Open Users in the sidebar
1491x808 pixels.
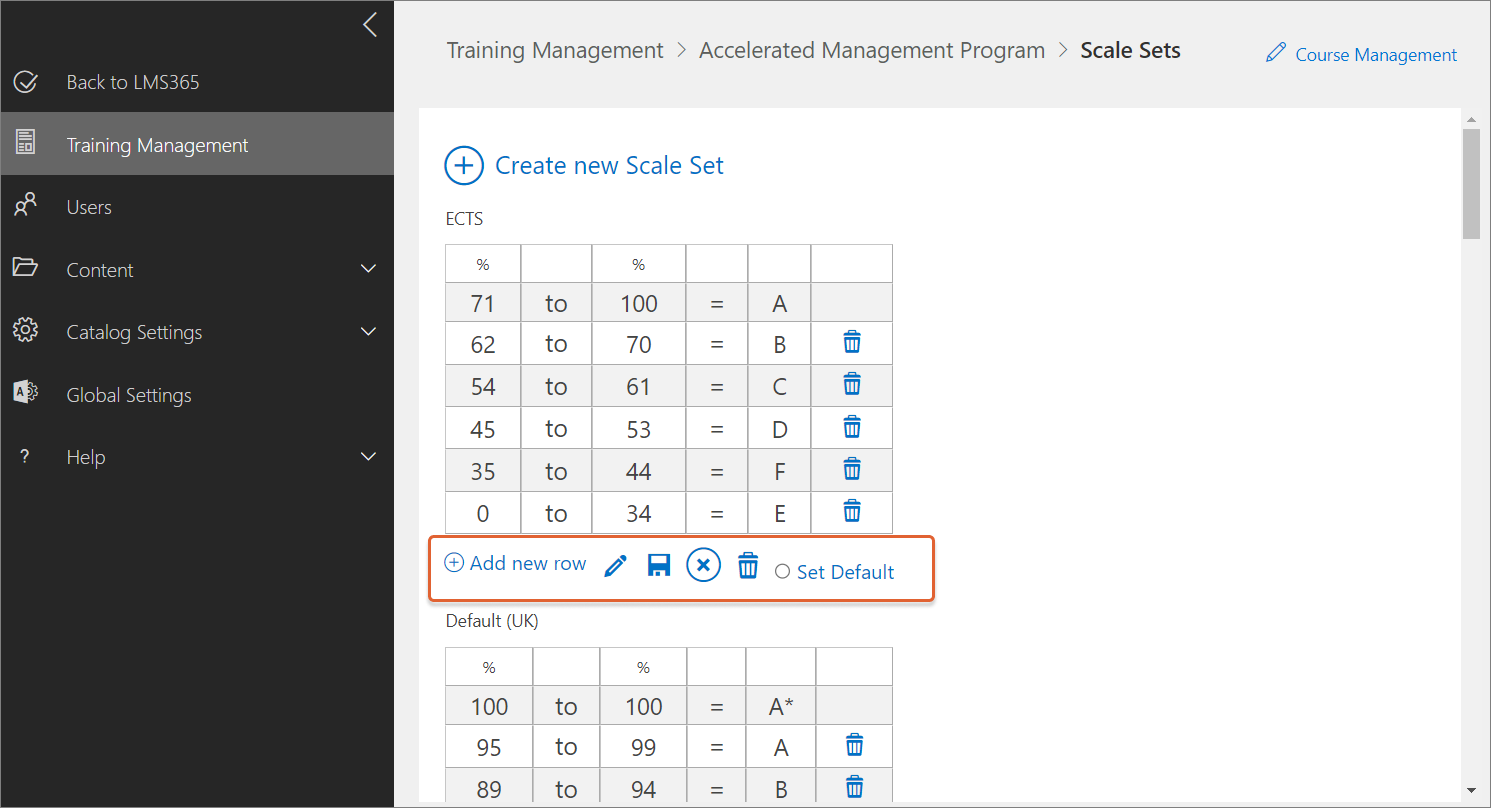coord(89,207)
